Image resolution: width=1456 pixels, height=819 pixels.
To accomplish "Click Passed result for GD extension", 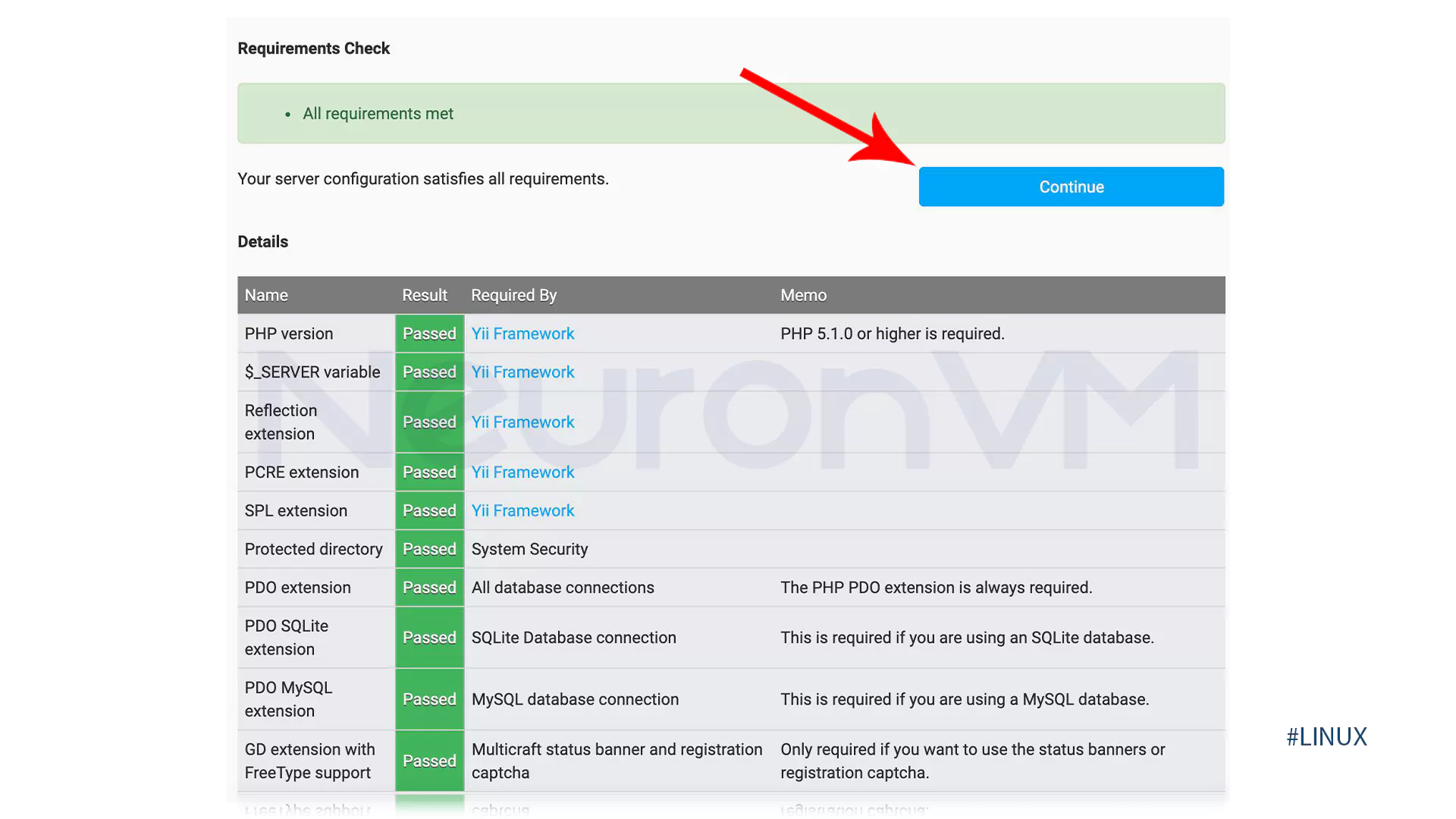I will coord(429,761).
